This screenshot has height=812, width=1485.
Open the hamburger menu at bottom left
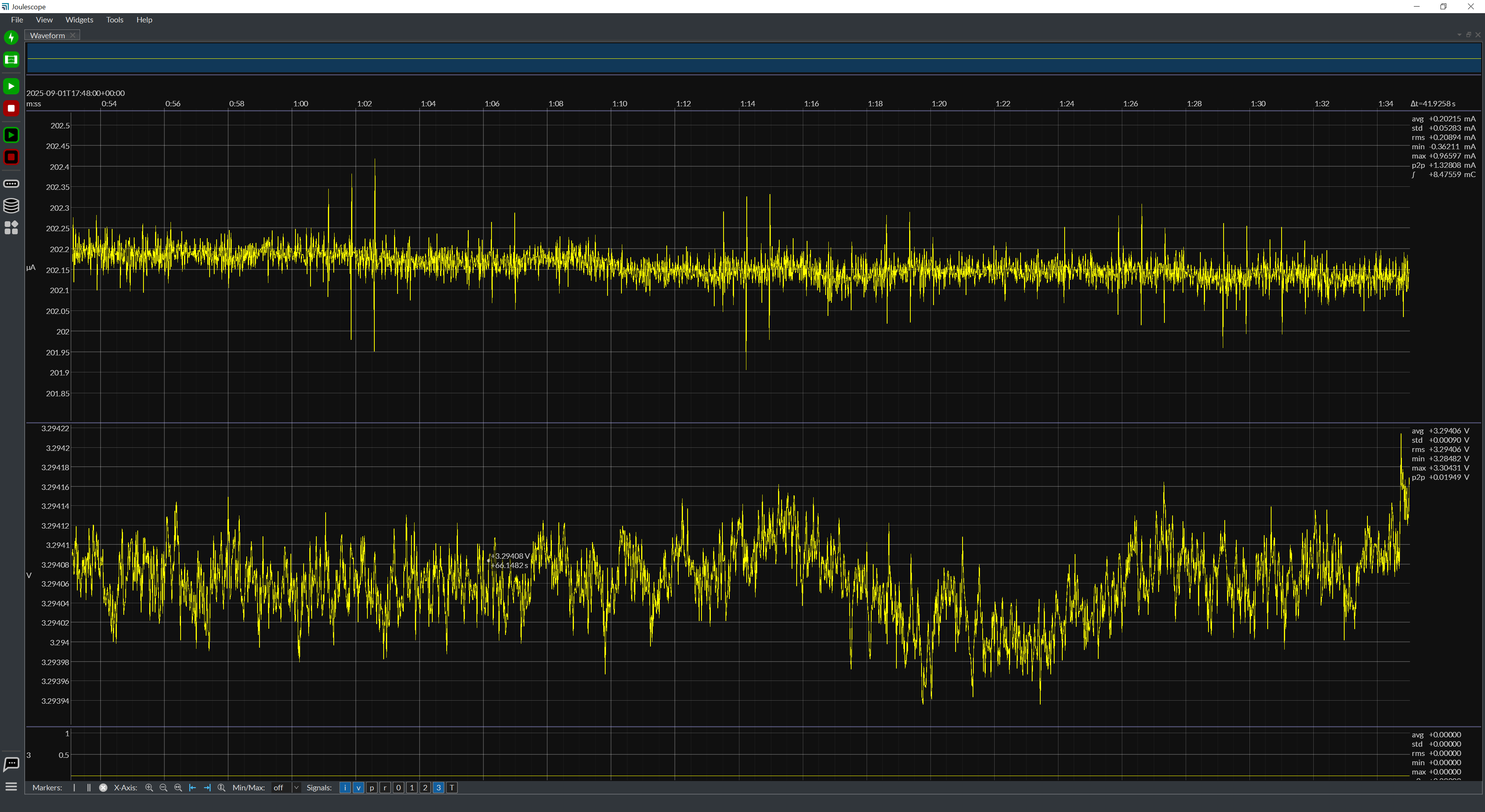pyautogui.click(x=11, y=786)
